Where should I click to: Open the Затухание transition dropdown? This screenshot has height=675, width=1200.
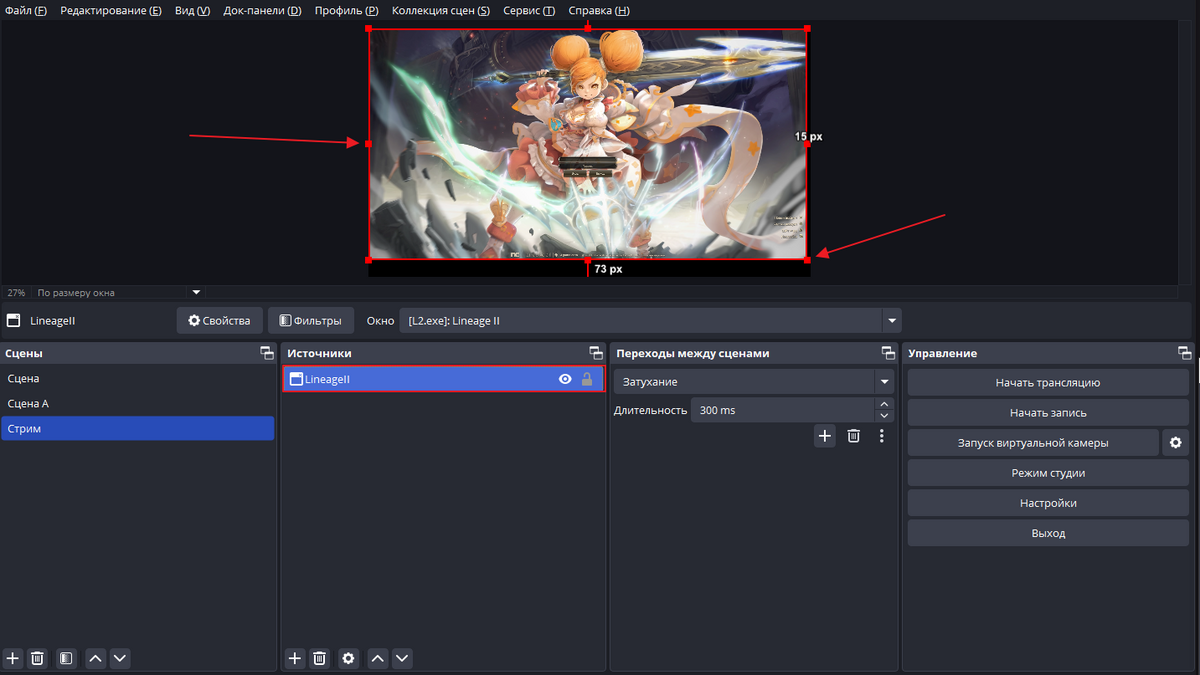coord(754,382)
